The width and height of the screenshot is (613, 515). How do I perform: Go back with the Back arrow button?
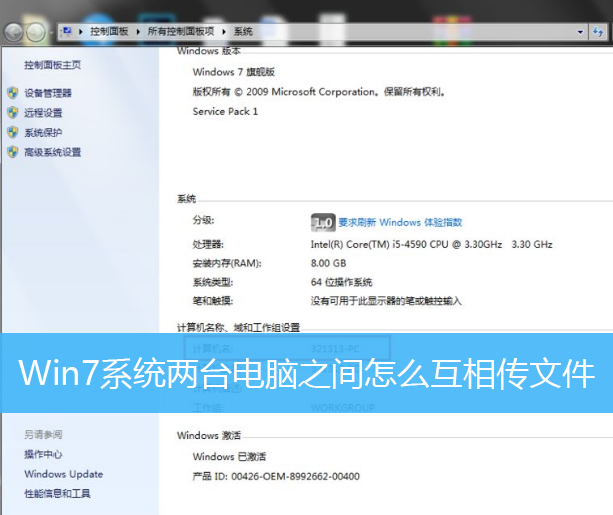click(14, 32)
